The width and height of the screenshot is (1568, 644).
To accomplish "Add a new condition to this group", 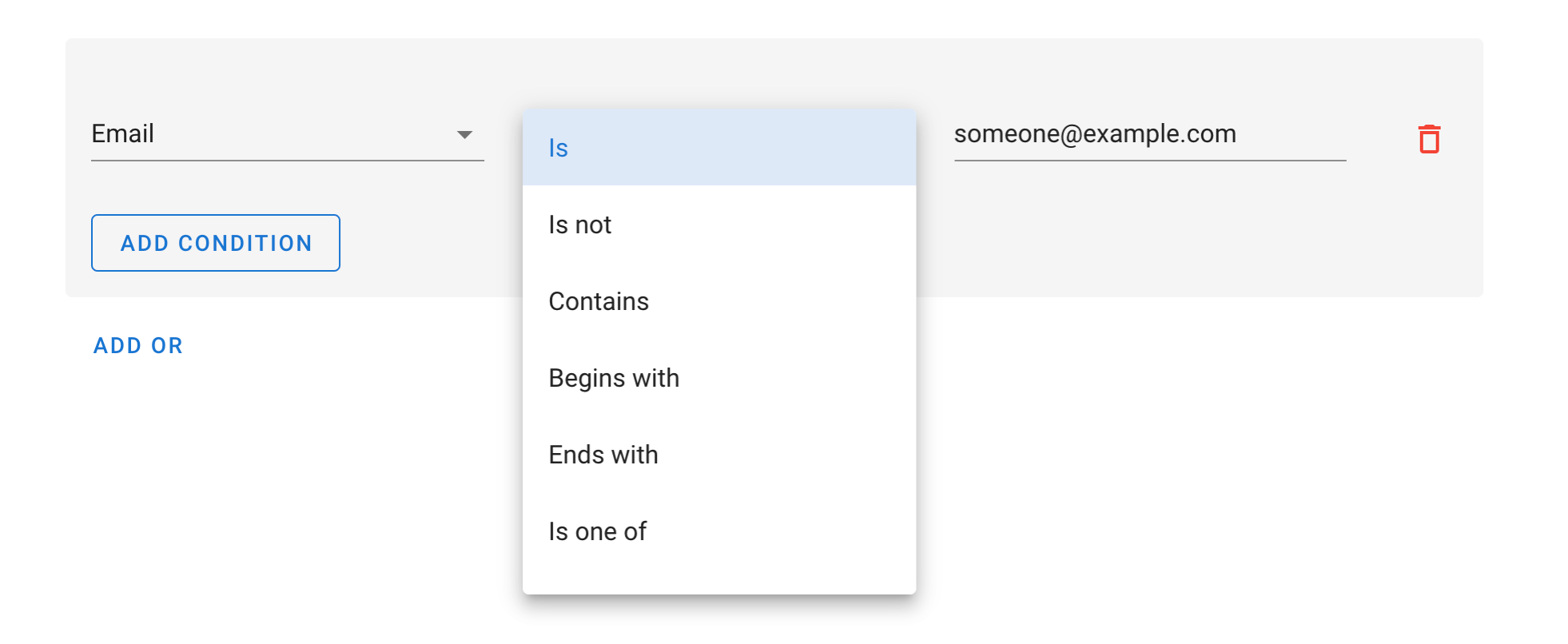I will (215, 243).
